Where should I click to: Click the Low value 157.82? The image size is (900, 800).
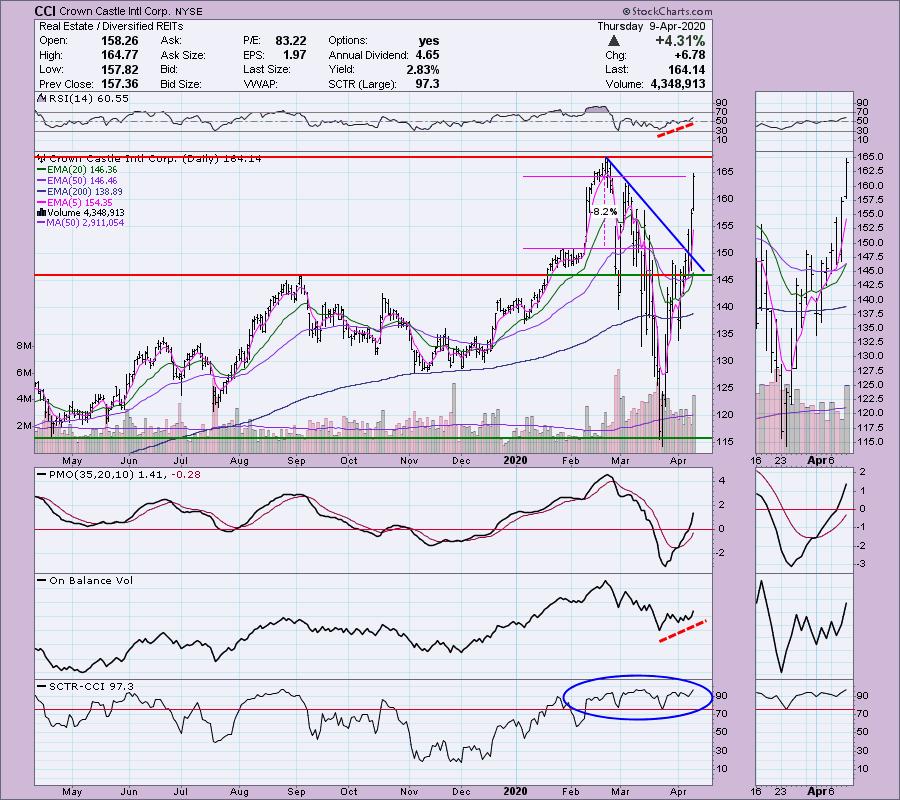[x=119, y=69]
